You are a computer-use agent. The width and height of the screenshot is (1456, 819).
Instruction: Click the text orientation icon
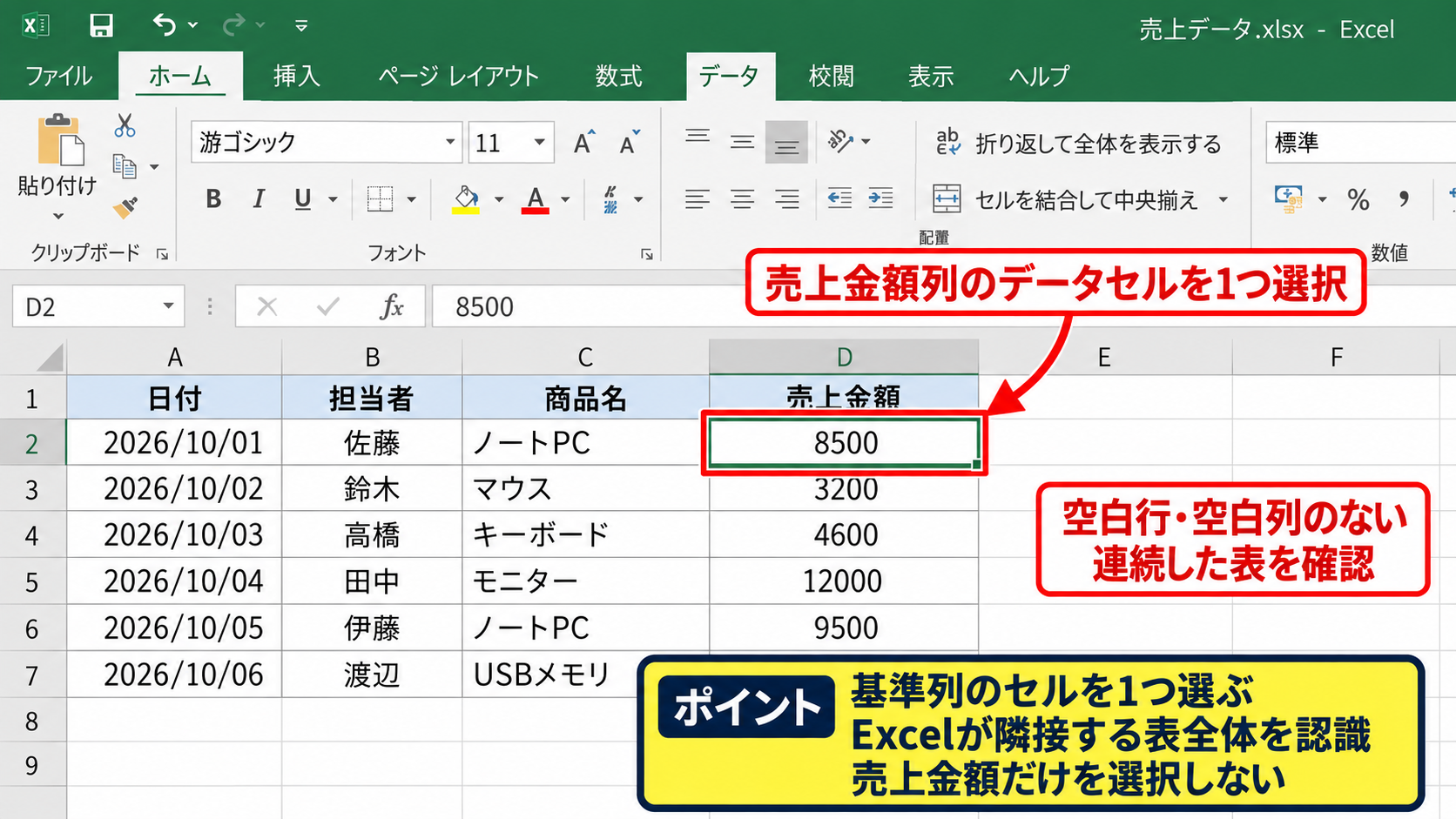(x=841, y=141)
